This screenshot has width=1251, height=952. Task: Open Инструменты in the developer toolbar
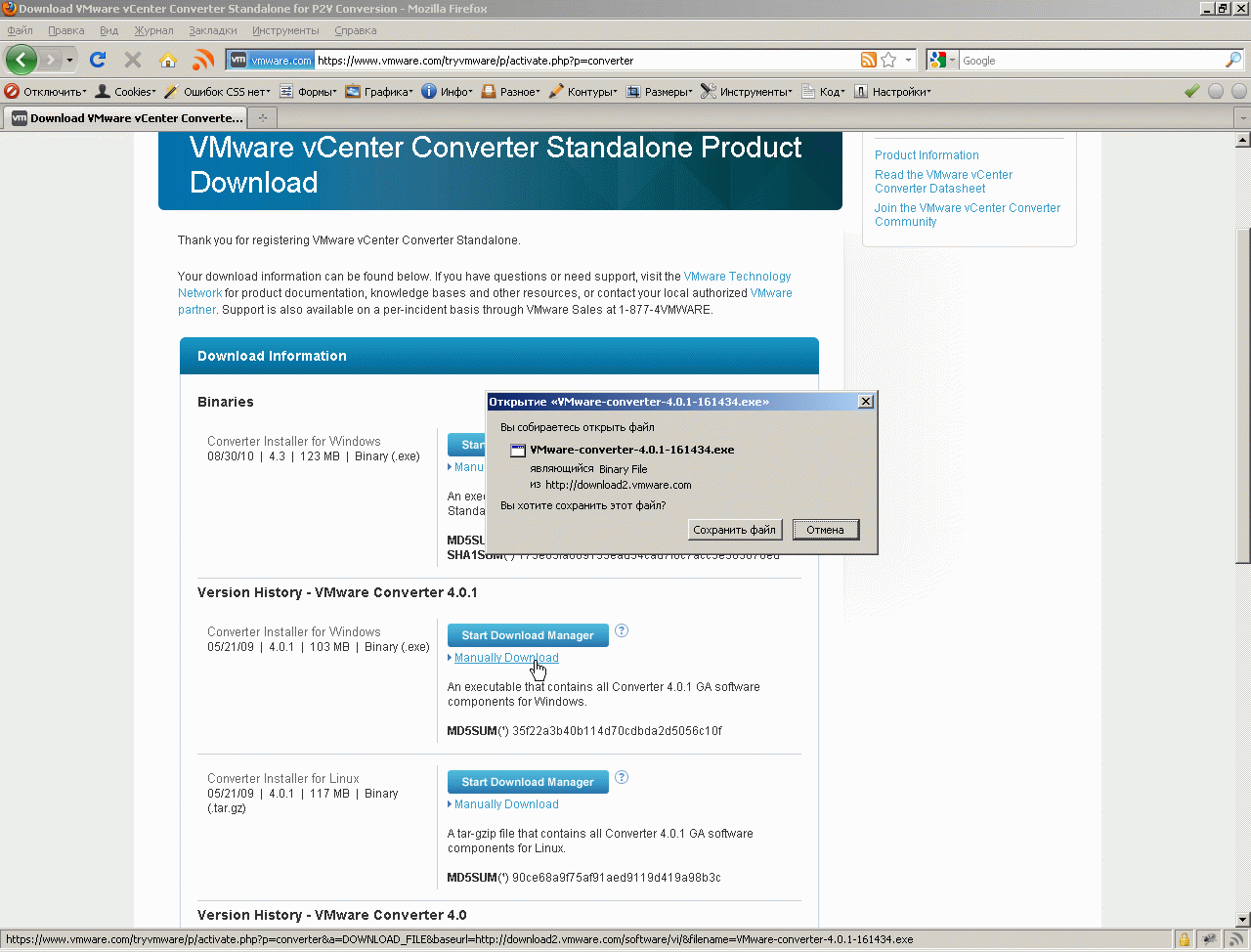(747, 92)
